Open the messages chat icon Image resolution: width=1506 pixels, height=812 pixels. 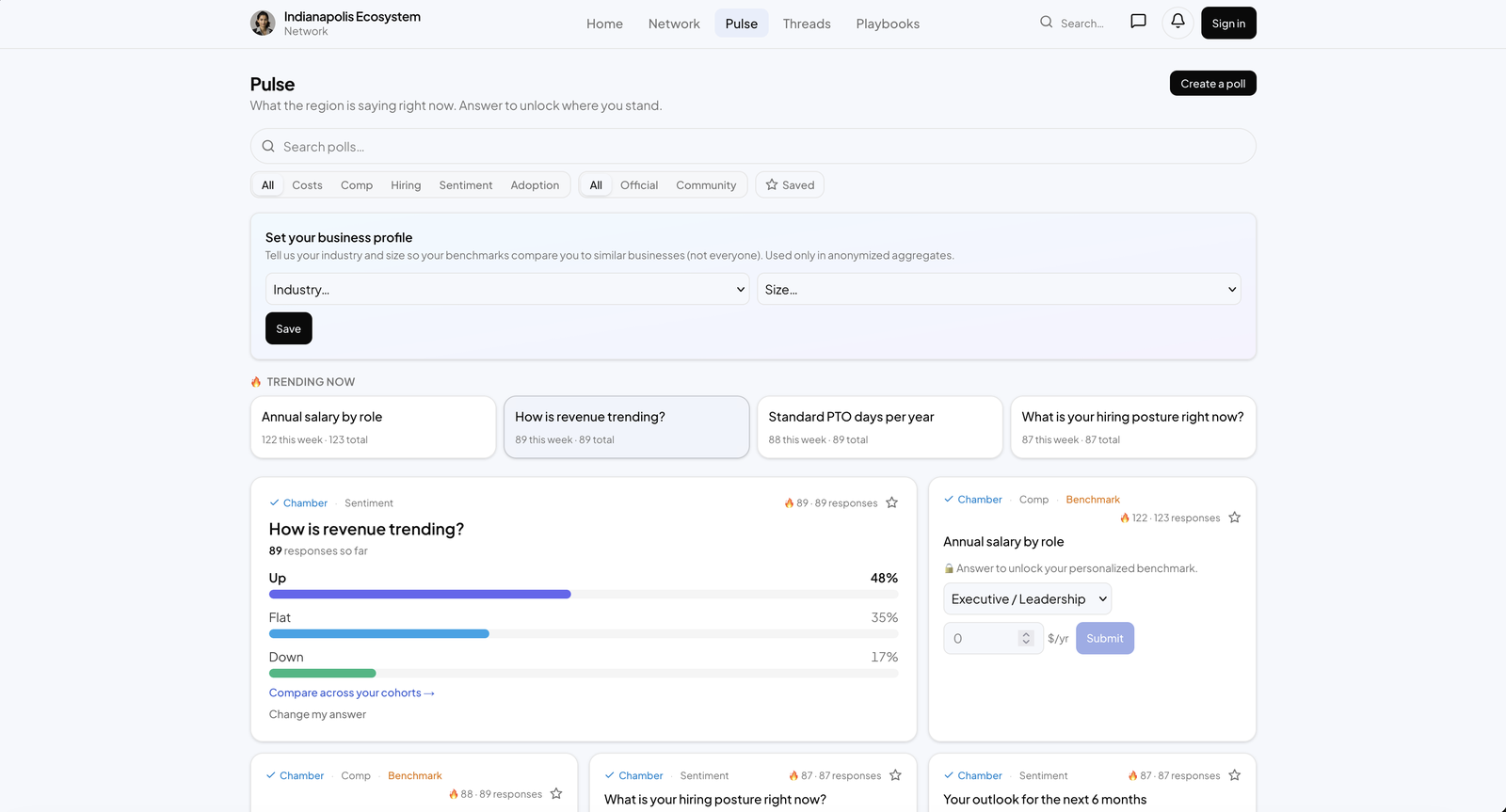1138,23
